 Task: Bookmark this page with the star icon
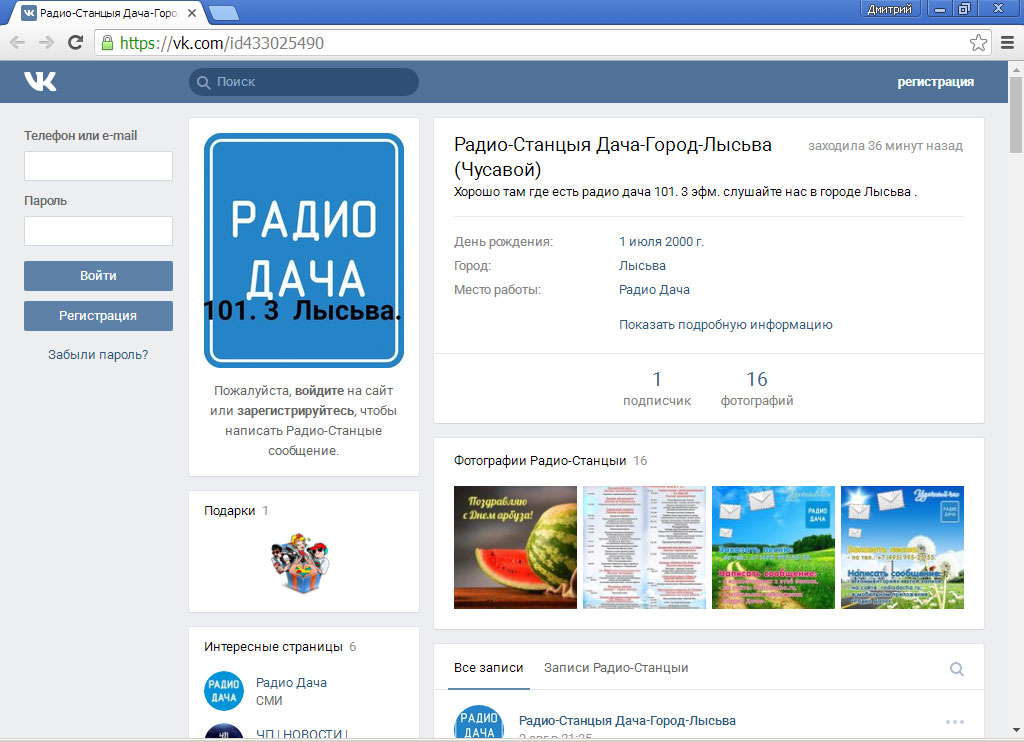978,43
